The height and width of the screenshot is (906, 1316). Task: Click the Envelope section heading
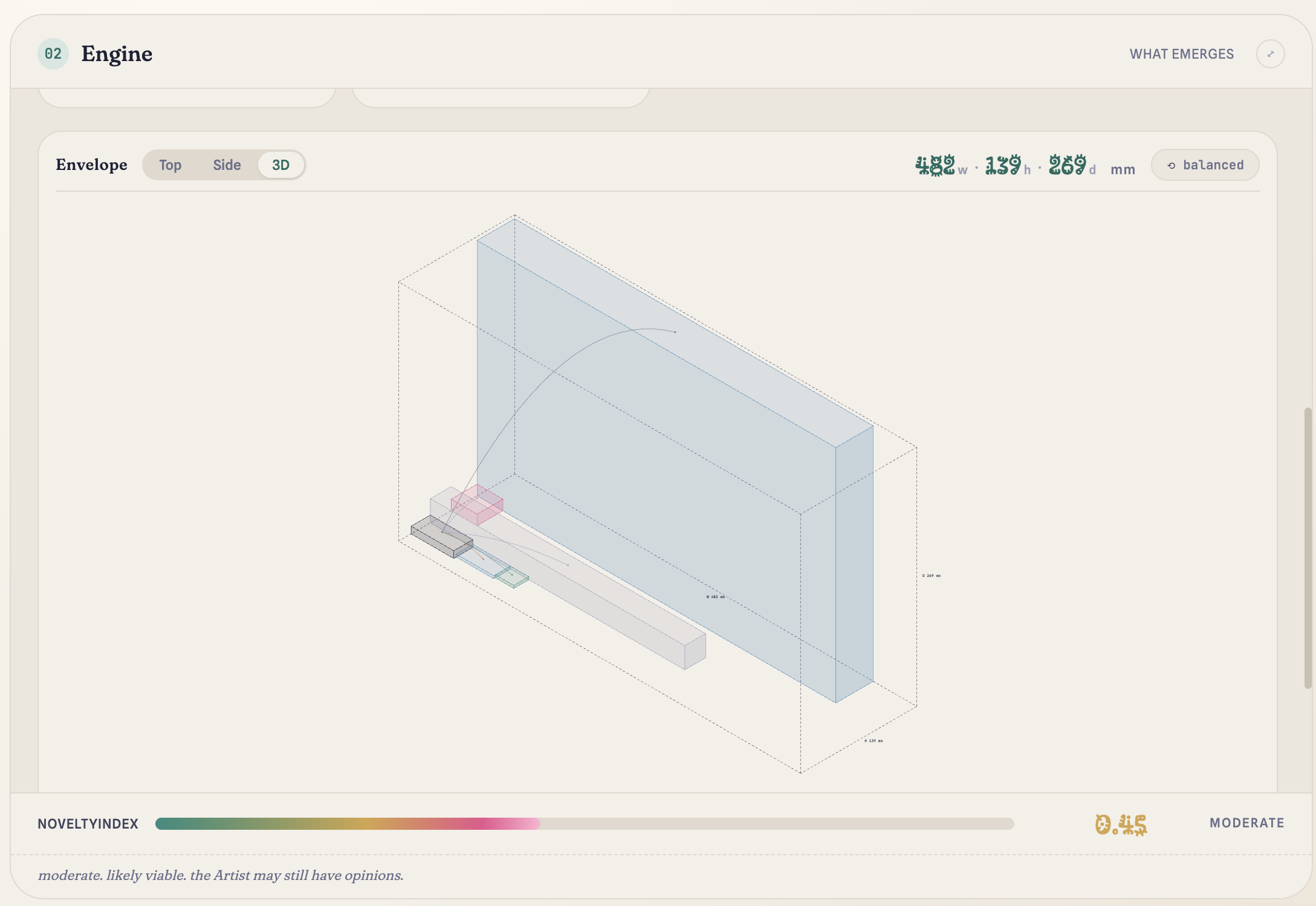(x=92, y=165)
